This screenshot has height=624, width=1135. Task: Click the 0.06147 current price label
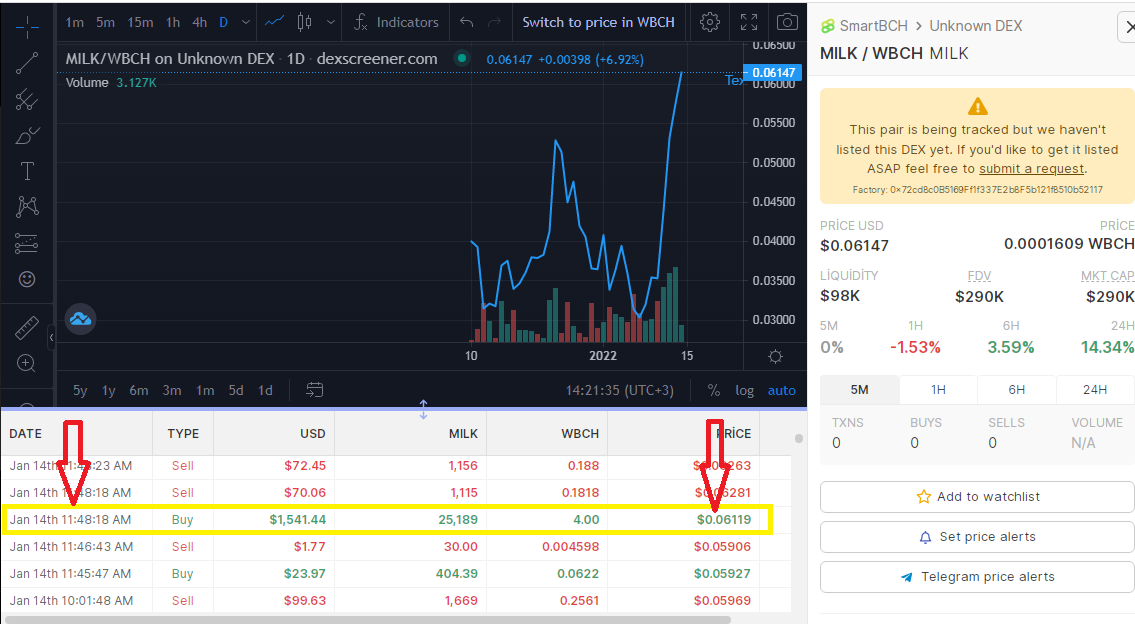coord(774,72)
